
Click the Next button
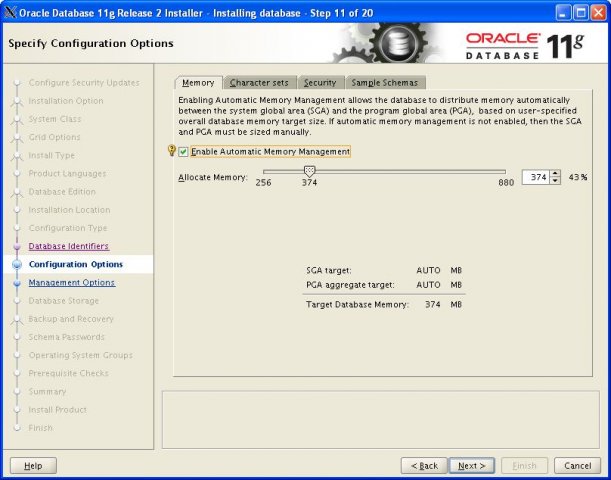point(471,466)
